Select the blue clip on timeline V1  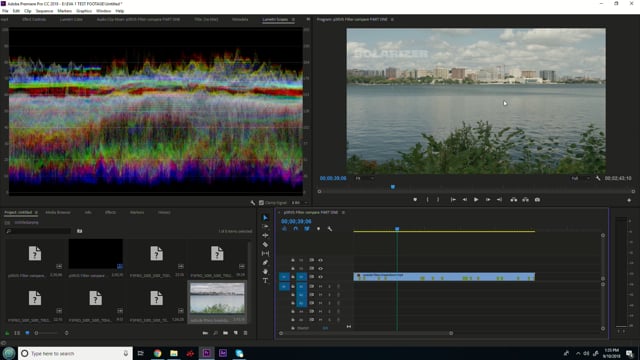point(444,277)
